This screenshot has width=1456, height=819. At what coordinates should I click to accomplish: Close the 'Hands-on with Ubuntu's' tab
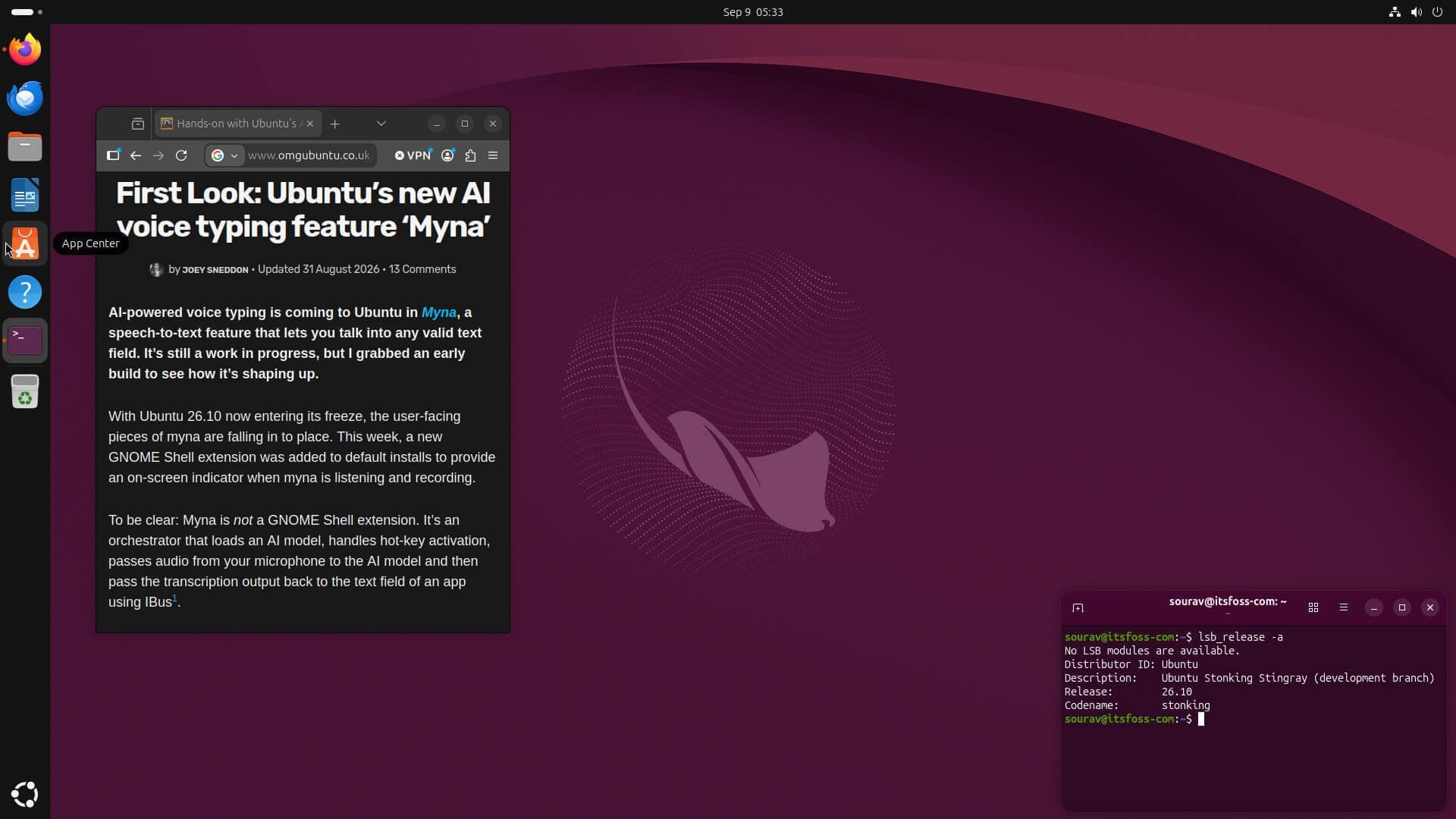[x=309, y=124]
